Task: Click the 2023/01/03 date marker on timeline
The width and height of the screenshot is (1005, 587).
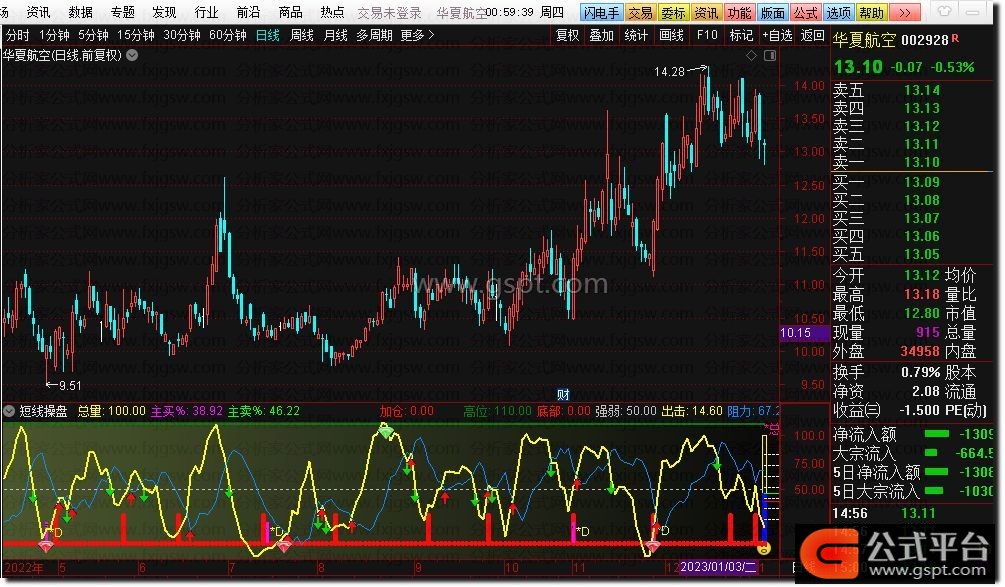Action: tap(718, 567)
